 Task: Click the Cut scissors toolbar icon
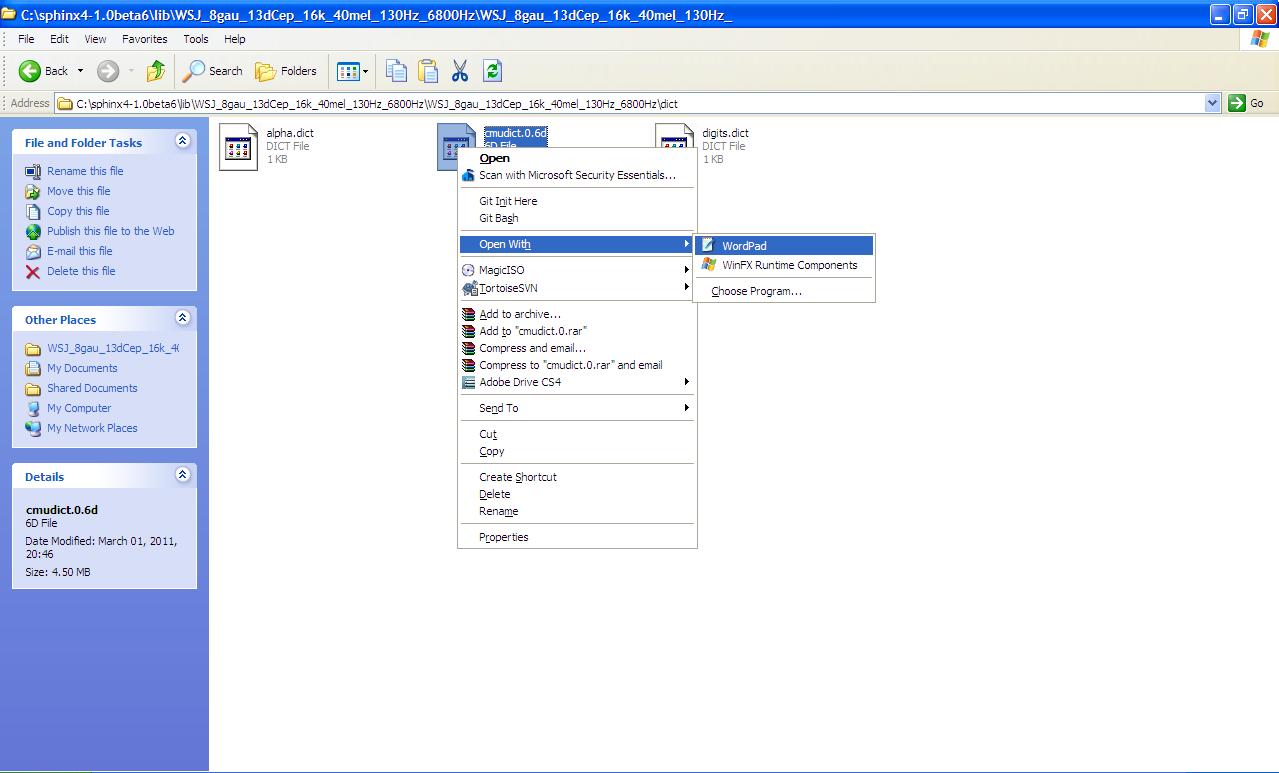[460, 71]
